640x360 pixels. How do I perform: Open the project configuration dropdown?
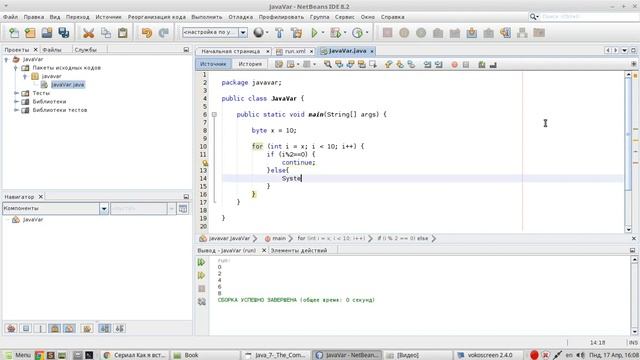coord(243,32)
